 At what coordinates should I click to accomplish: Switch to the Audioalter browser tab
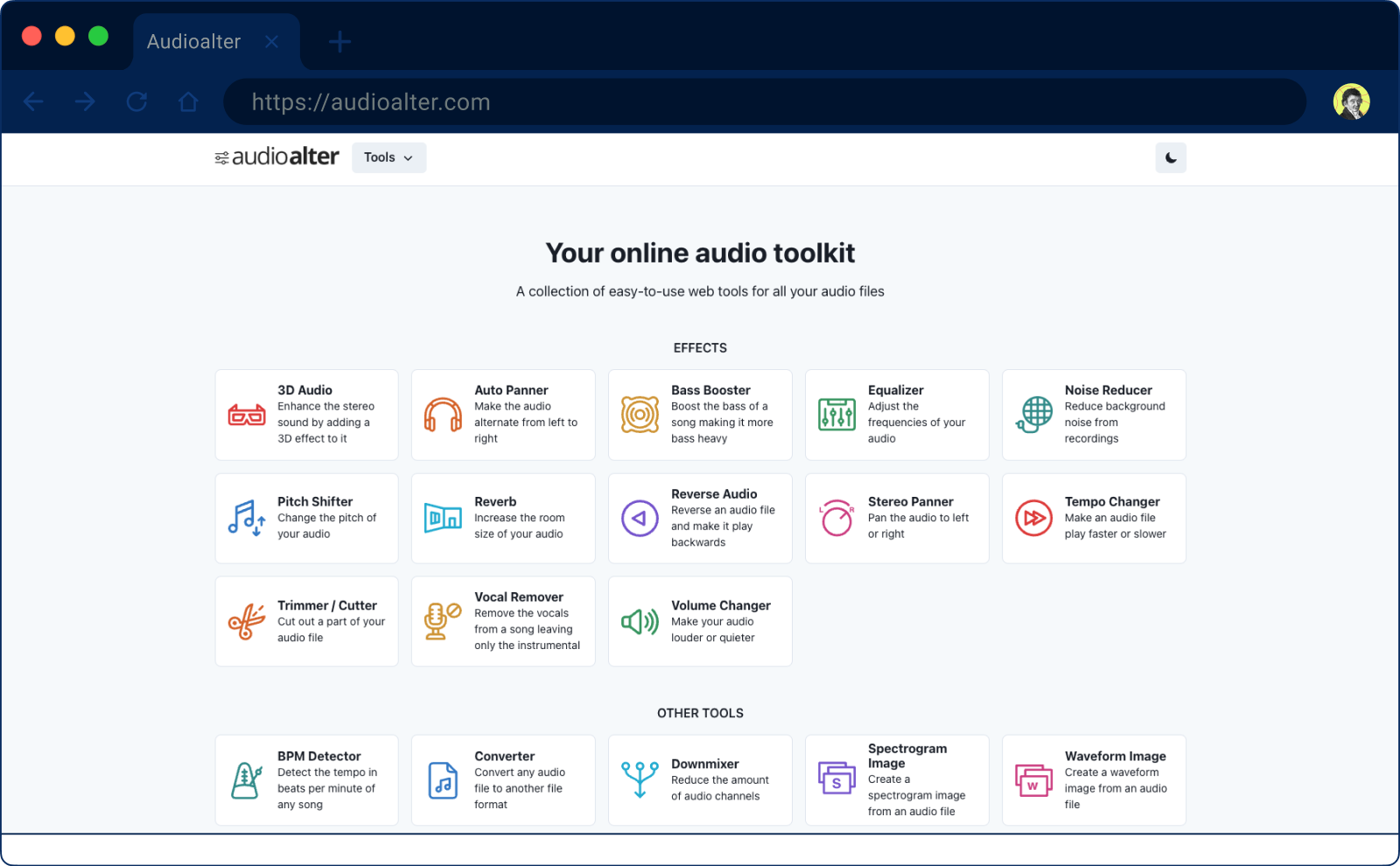[x=194, y=40]
